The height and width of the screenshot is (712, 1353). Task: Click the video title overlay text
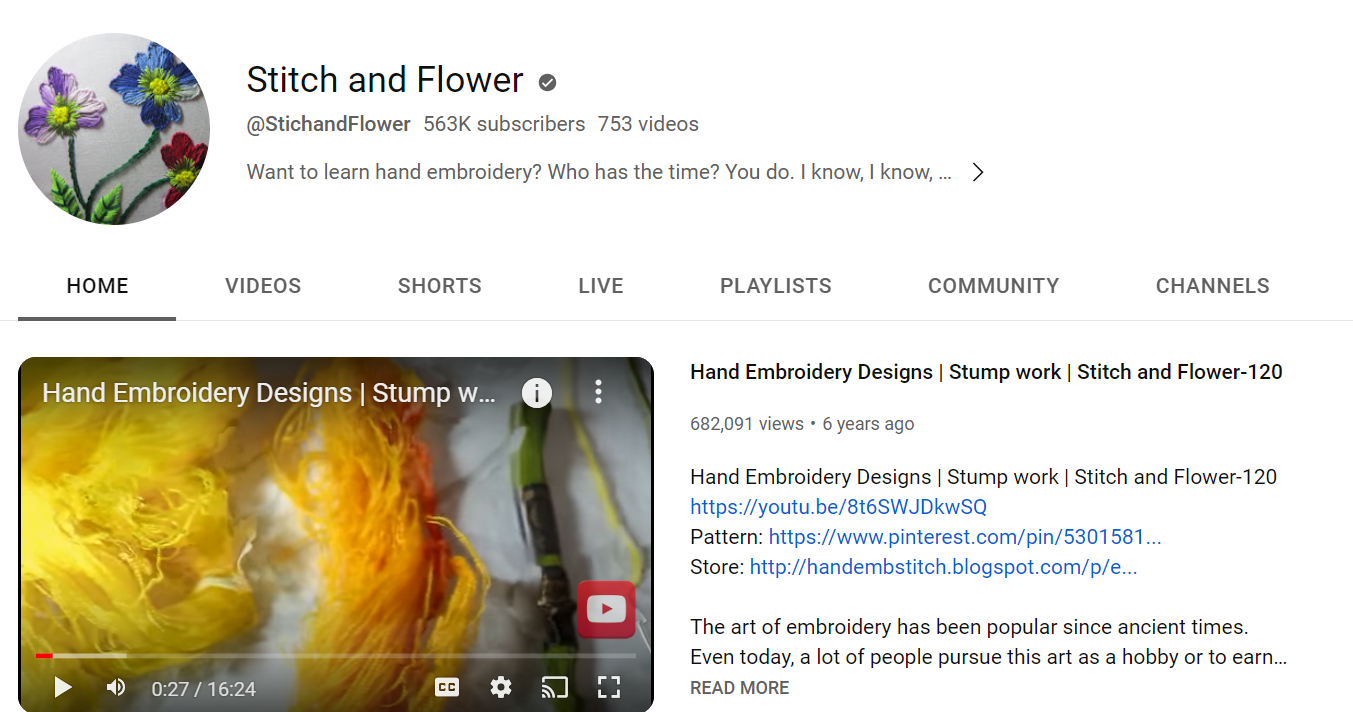269,393
